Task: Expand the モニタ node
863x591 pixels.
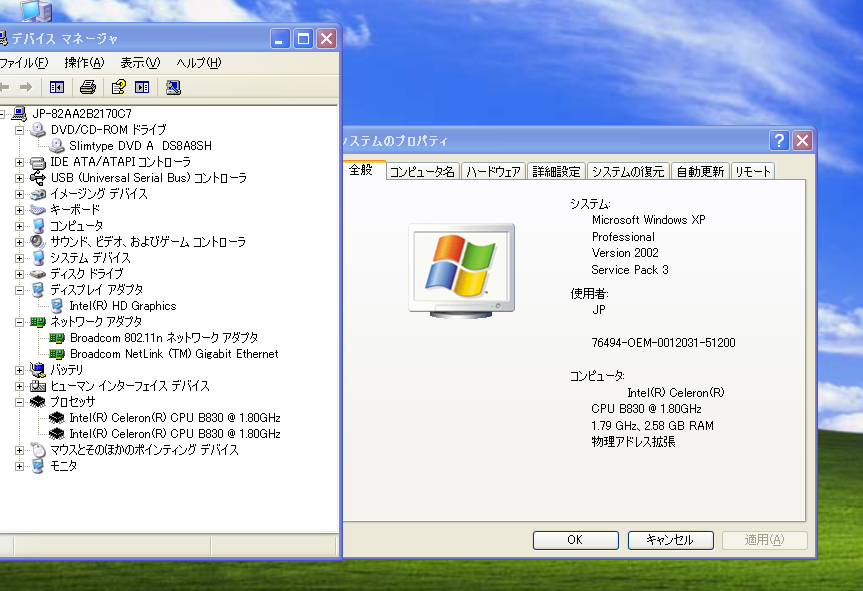Action: coord(19,466)
